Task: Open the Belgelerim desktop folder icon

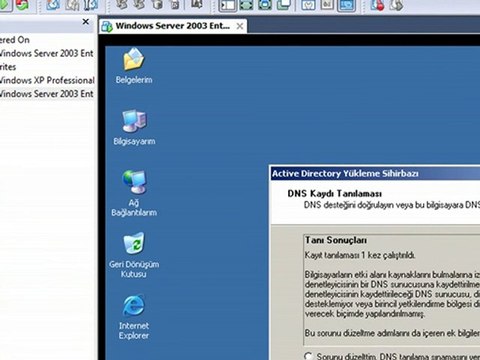Action: point(134,66)
